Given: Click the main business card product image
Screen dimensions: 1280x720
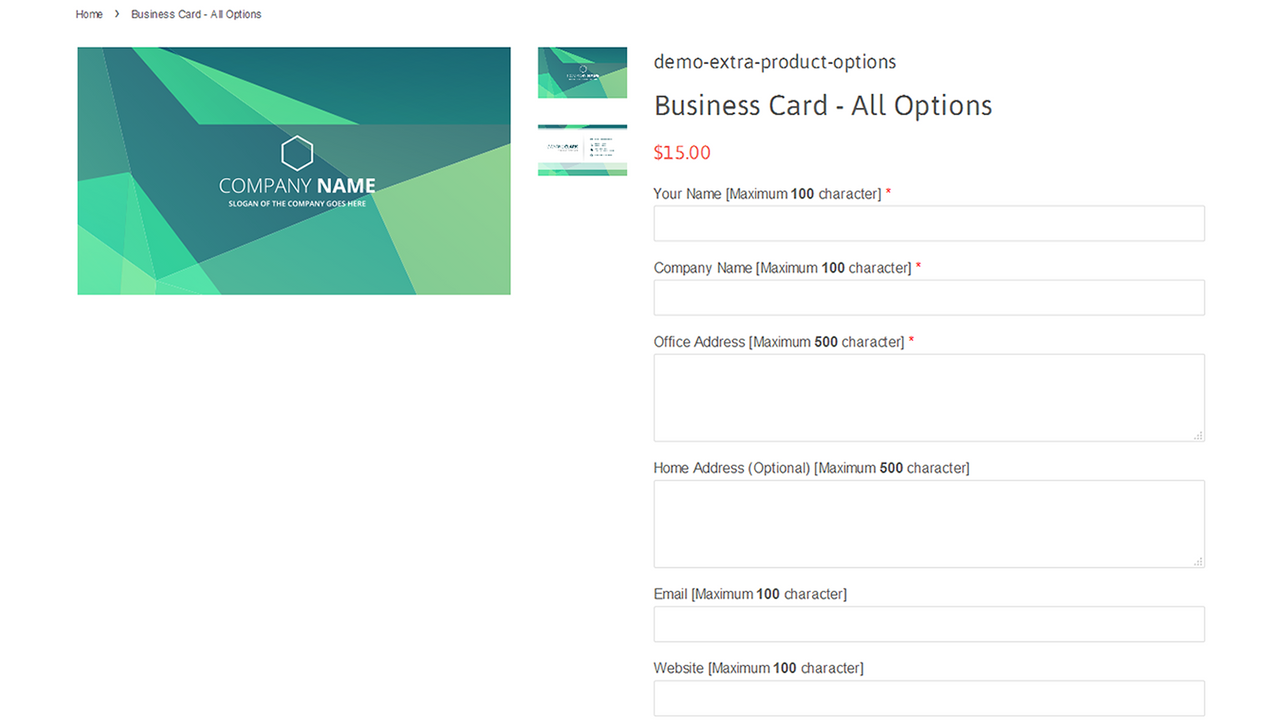Looking at the screenshot, I should (293, 171).
